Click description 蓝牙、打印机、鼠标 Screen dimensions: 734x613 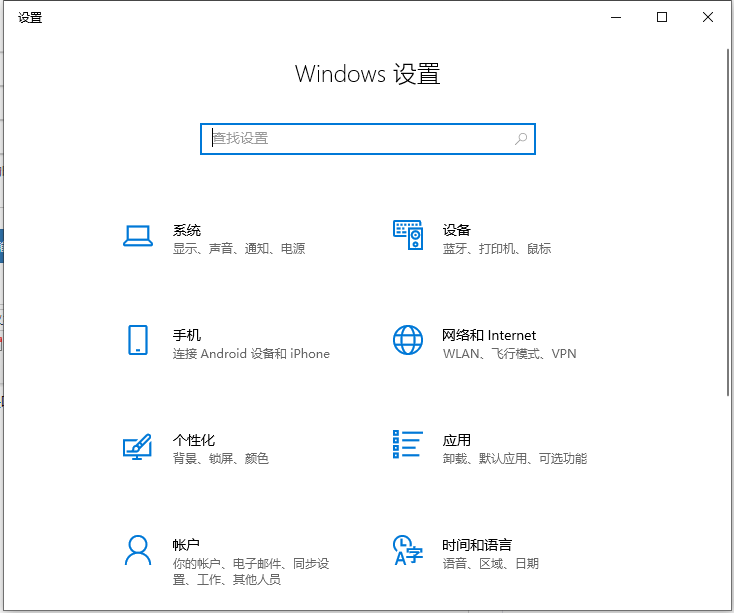[x=497, y=248]
